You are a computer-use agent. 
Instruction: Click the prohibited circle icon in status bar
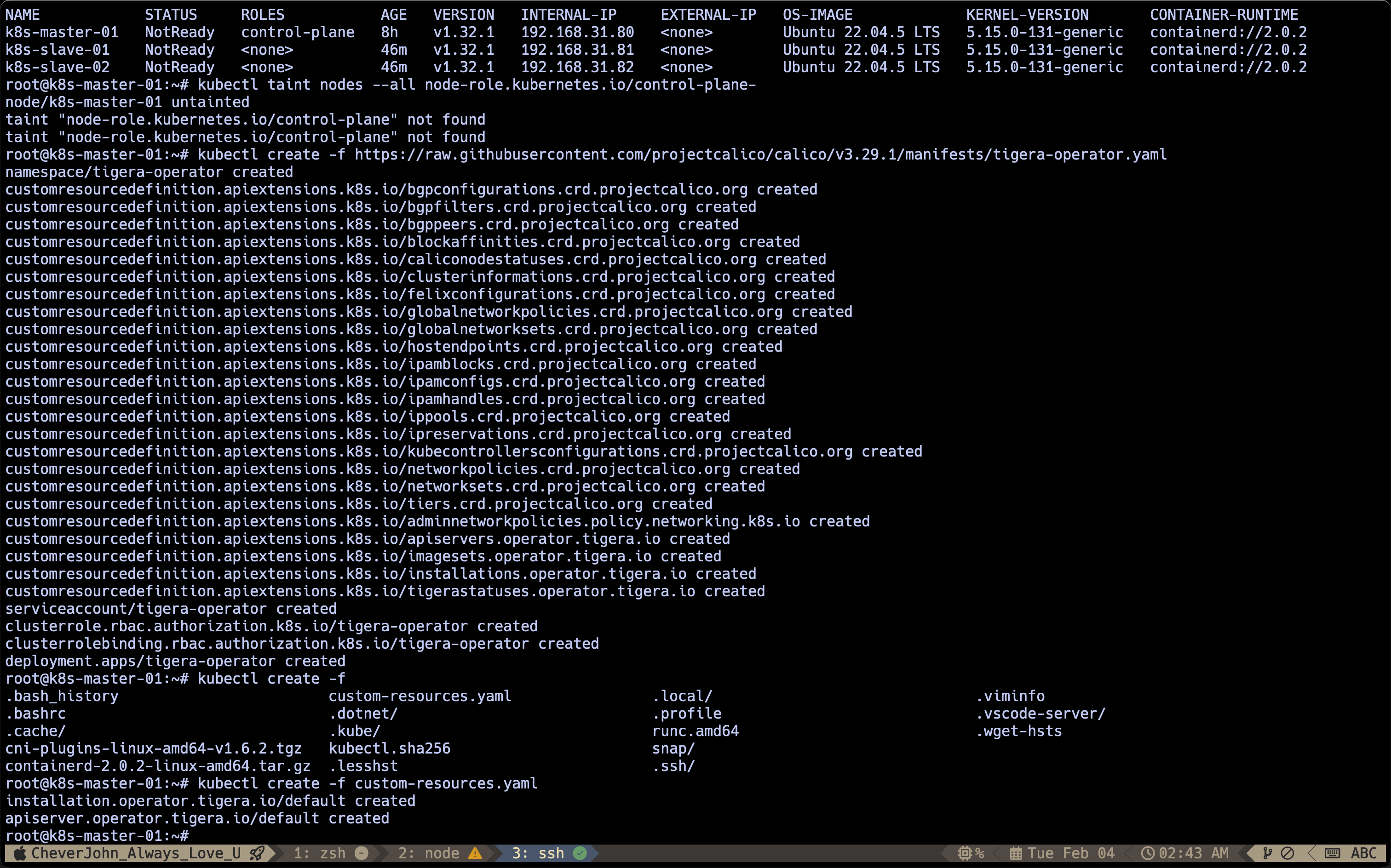[1288, 853]
